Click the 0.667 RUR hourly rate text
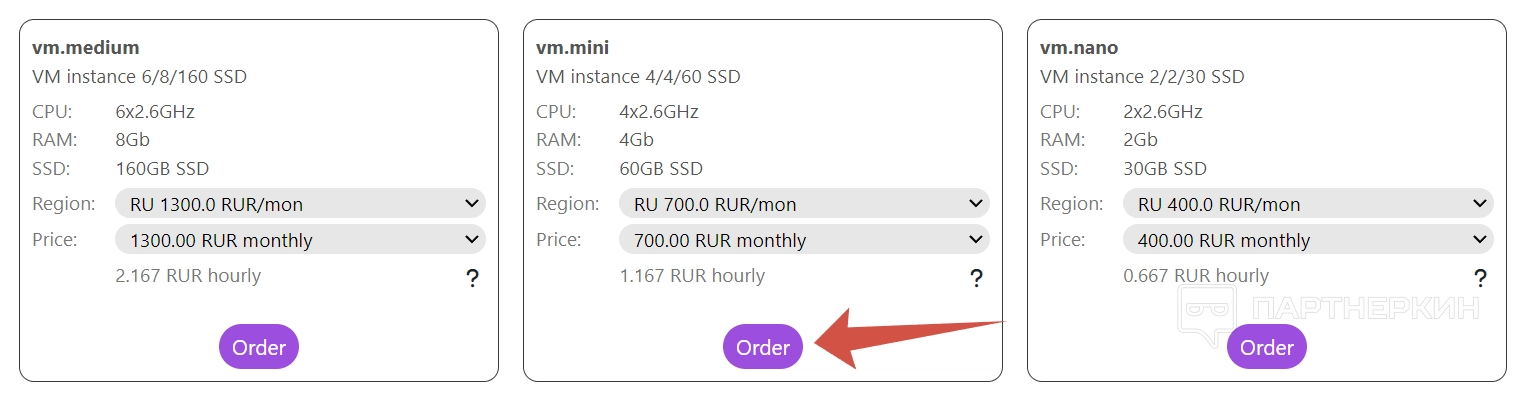This screenshot has width=1531, height=401. (1196, 276)
